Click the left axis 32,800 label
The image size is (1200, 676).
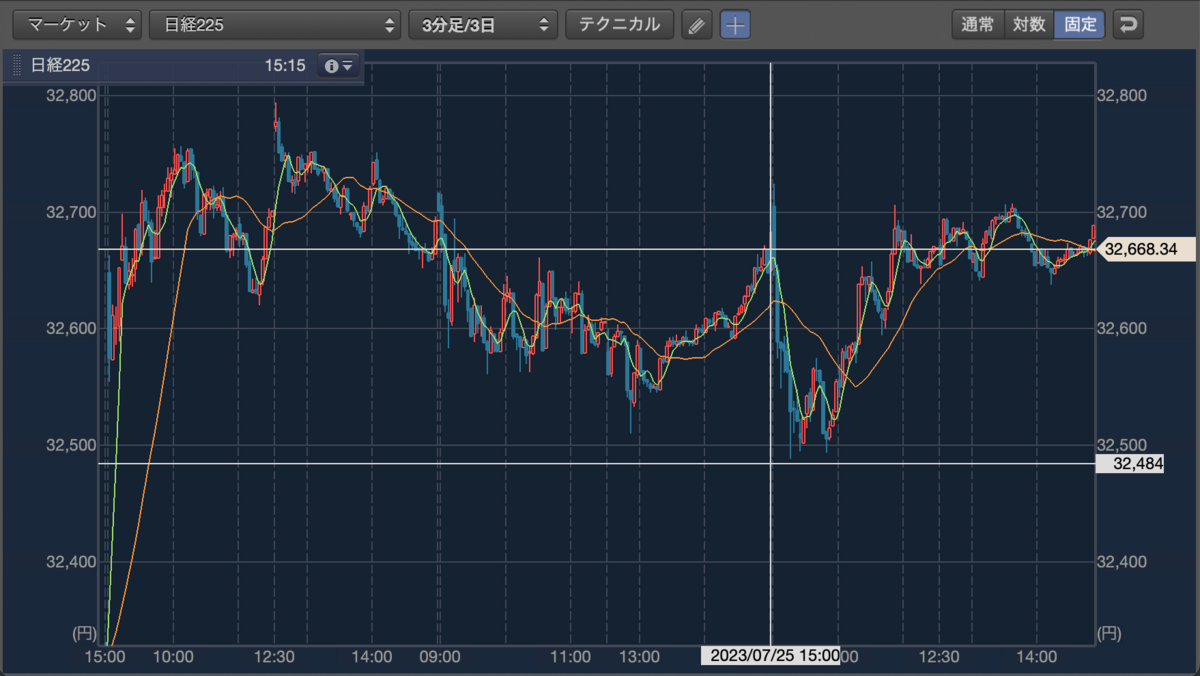71,96
